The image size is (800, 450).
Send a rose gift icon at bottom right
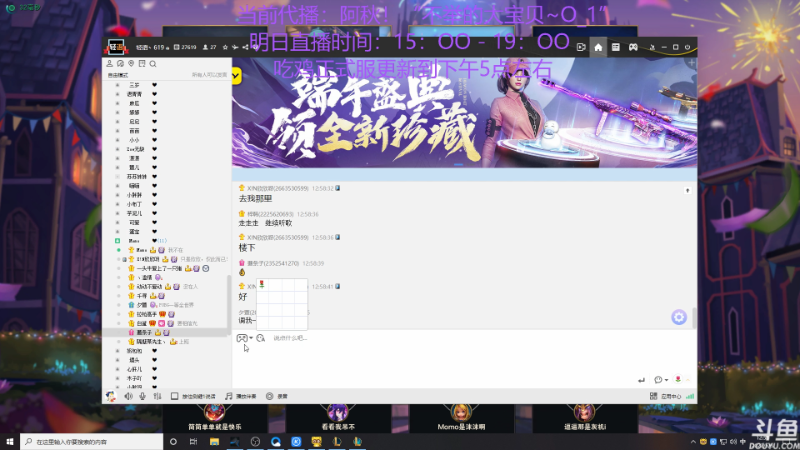678,379
